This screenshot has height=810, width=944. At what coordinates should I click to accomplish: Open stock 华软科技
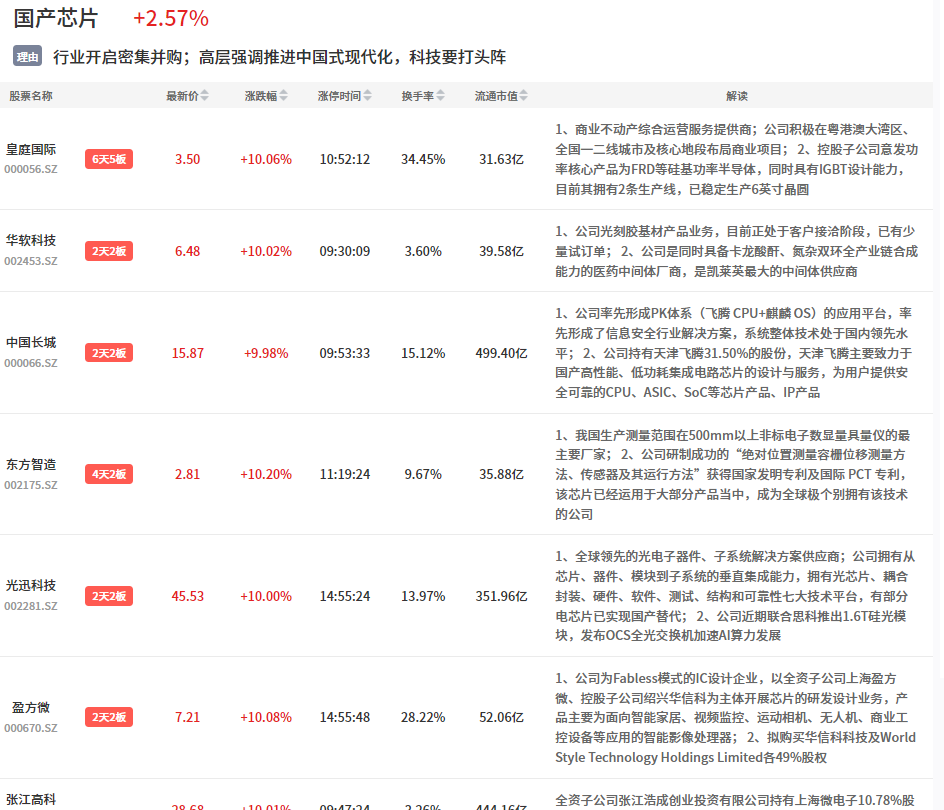(31, 240)
